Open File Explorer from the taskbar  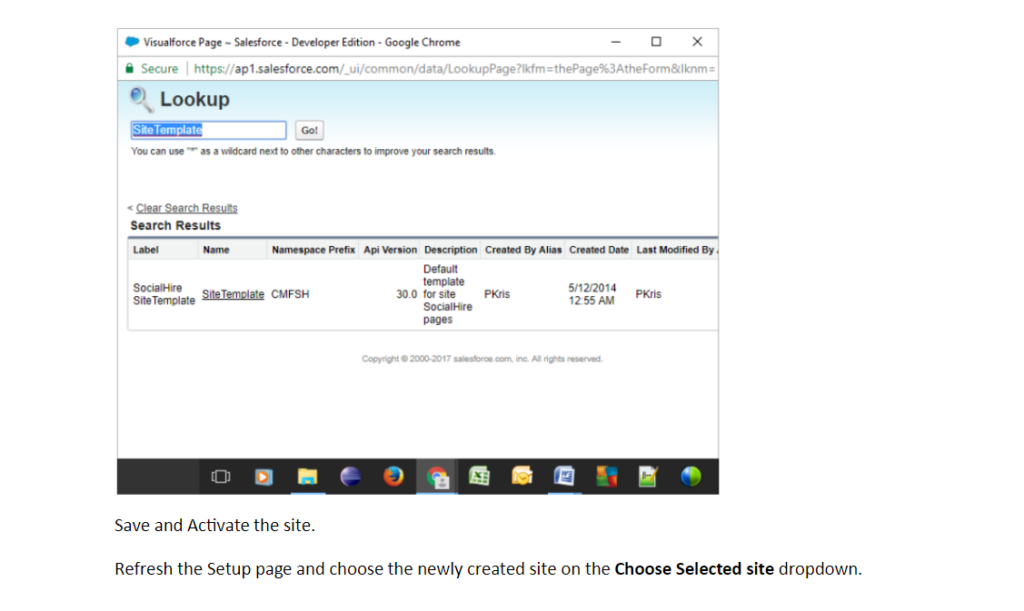click(307, 477)
